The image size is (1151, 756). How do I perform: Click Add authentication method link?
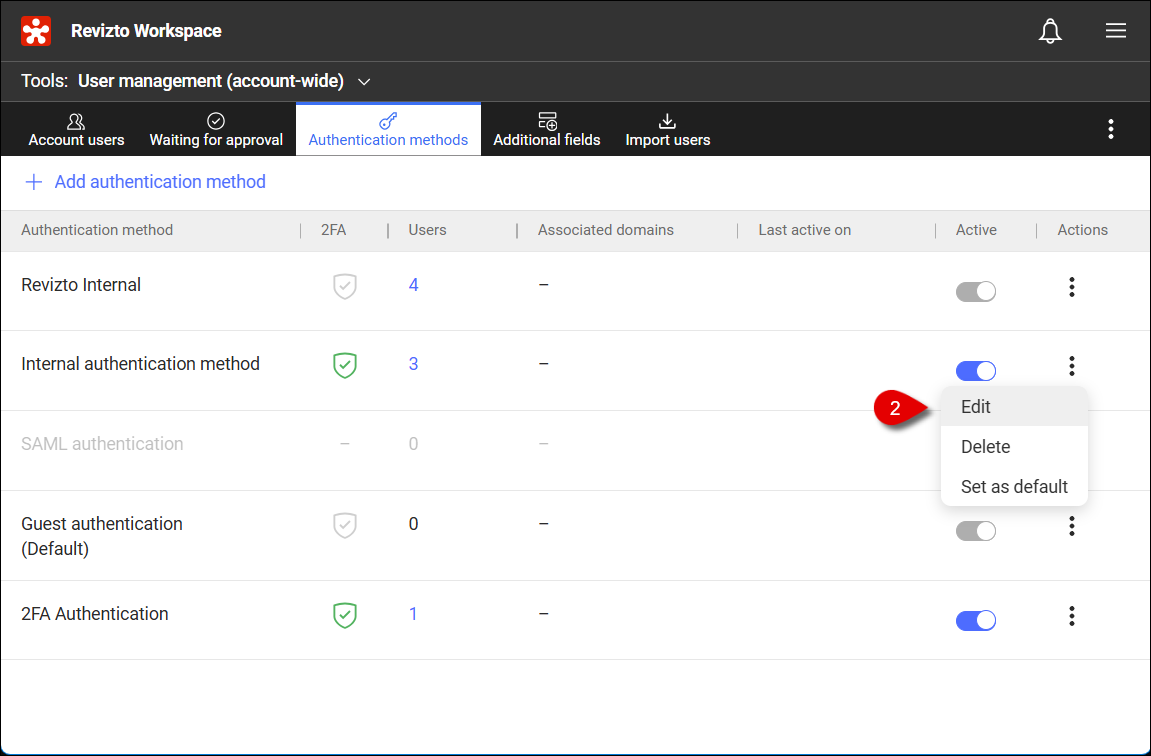pyautogui.click(x=145, y=181)
